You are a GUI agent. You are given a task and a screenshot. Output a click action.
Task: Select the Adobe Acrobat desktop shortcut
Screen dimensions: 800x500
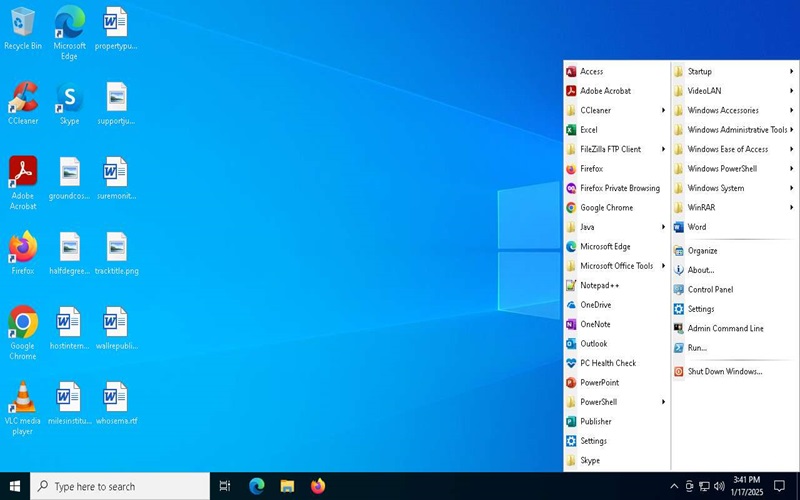coord(22,184)
